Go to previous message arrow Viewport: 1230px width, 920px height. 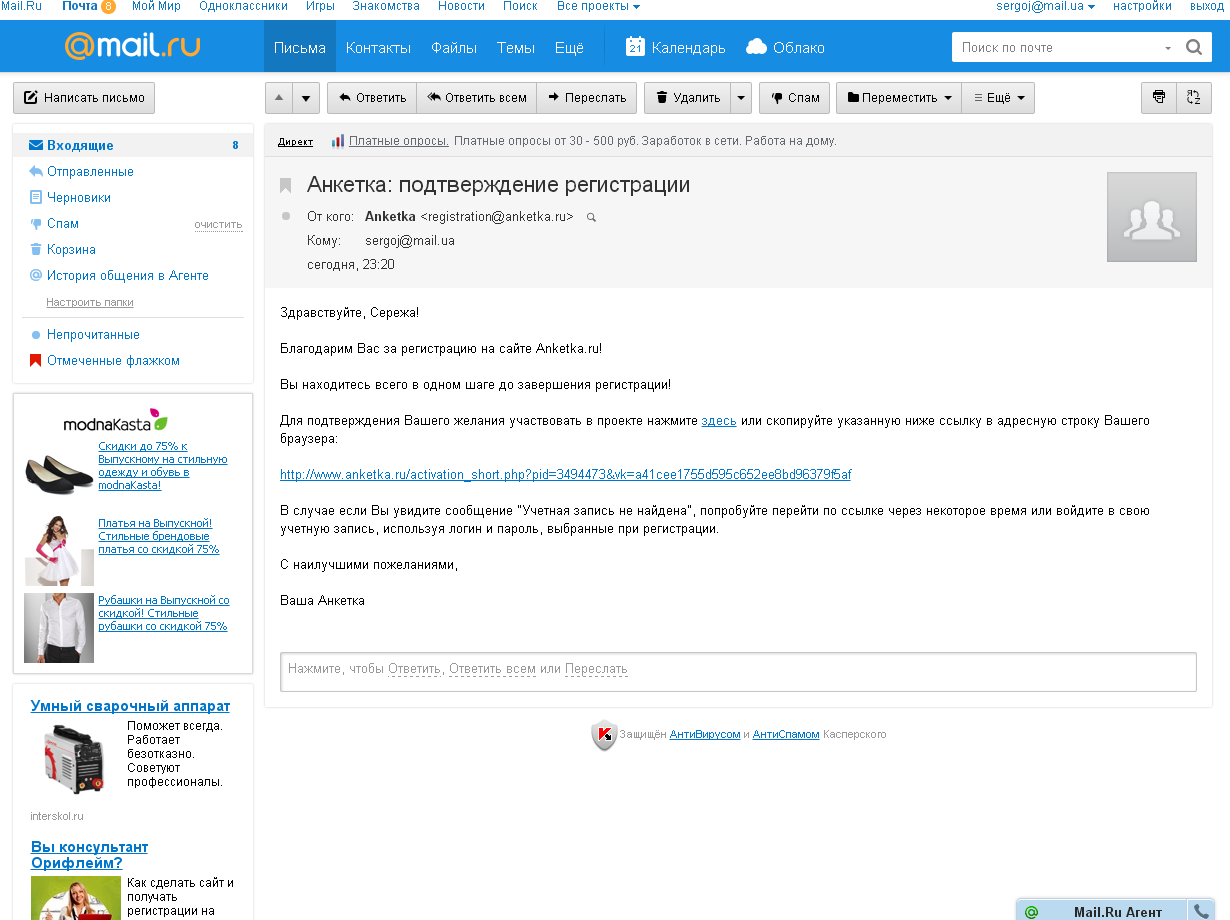pos(279,98)
